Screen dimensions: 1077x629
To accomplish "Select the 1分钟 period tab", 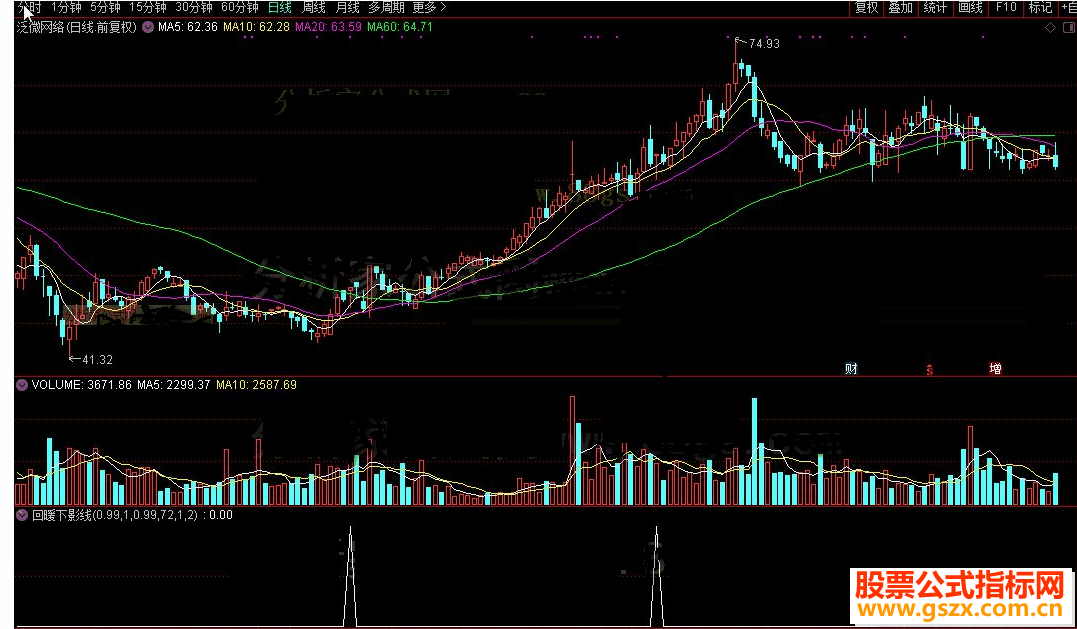I will click(66, 8).
